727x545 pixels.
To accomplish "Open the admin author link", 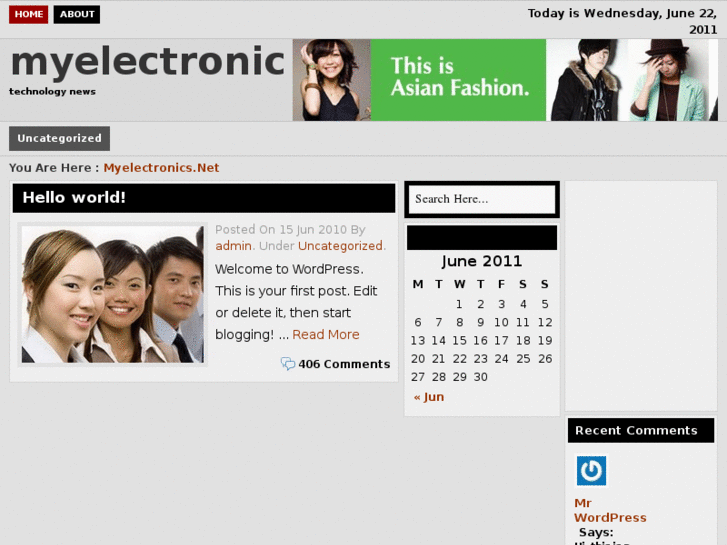I will coord(234,246).
